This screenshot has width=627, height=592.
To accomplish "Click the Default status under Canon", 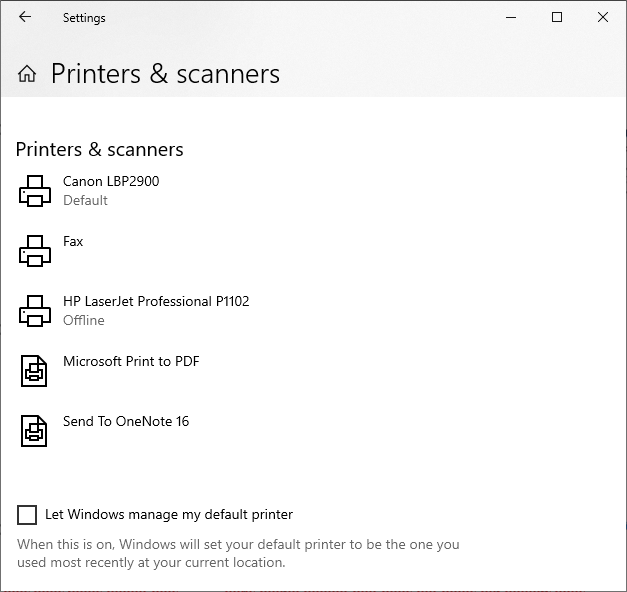I will [x=85, y=200].
